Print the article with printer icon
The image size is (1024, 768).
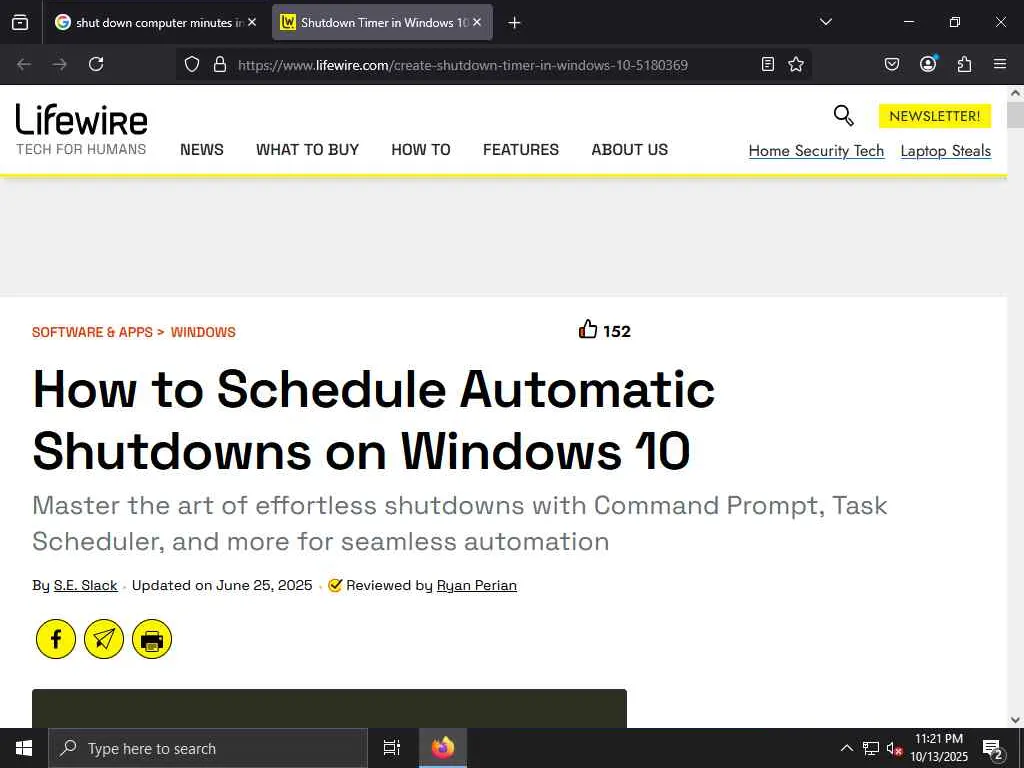tap(152, 639)
